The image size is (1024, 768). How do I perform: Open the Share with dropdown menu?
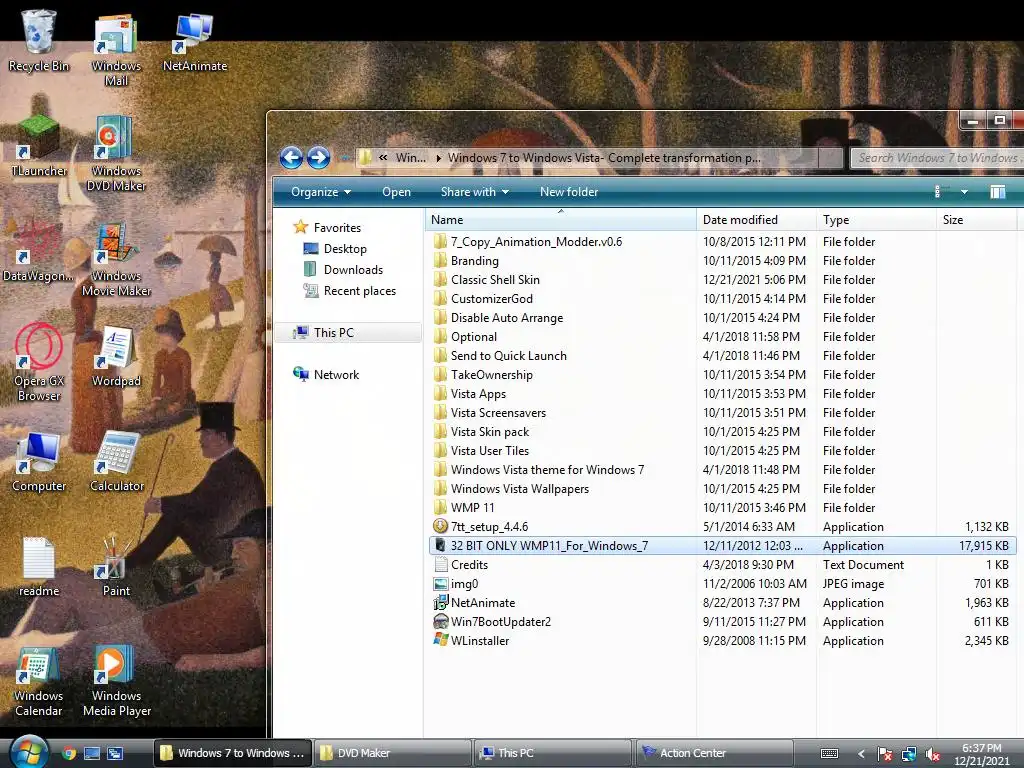coord(474,191)
